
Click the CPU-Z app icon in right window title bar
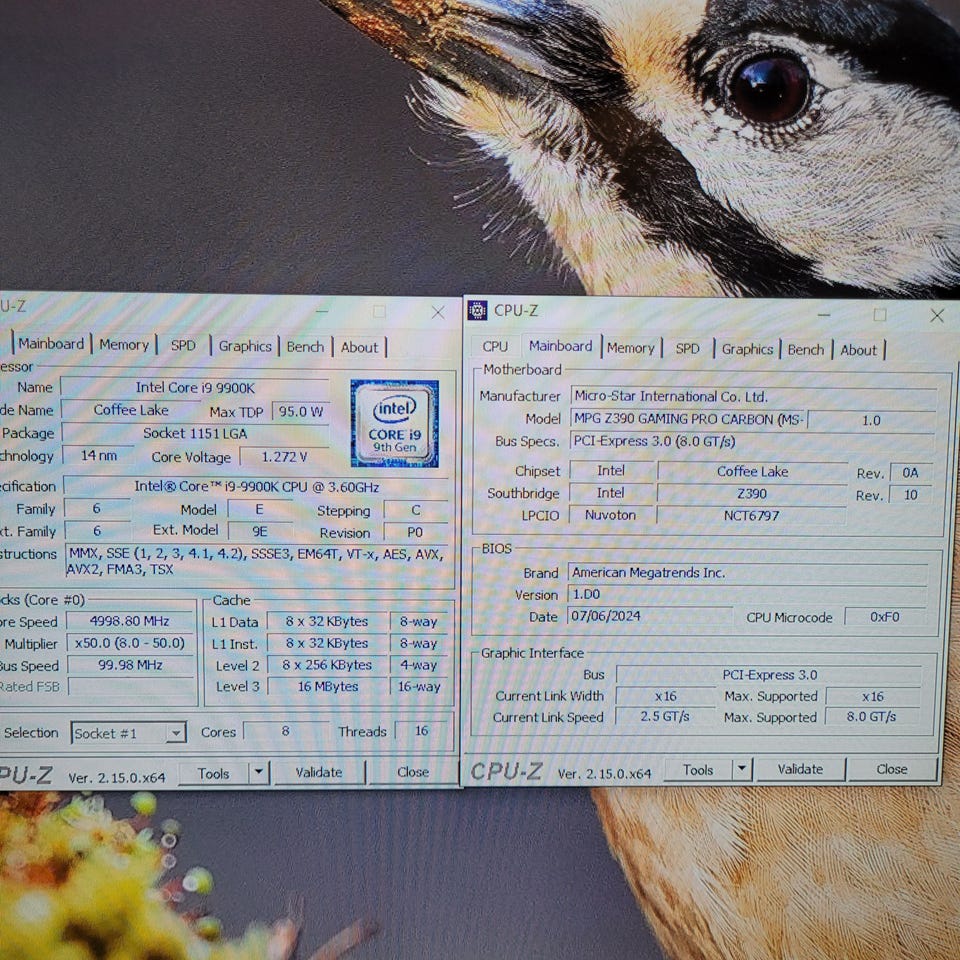[478, 310]
